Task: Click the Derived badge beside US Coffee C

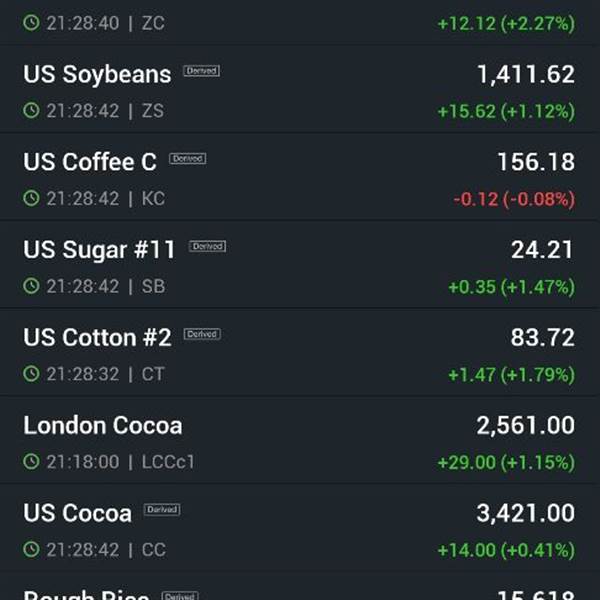Action: (188, 158)
